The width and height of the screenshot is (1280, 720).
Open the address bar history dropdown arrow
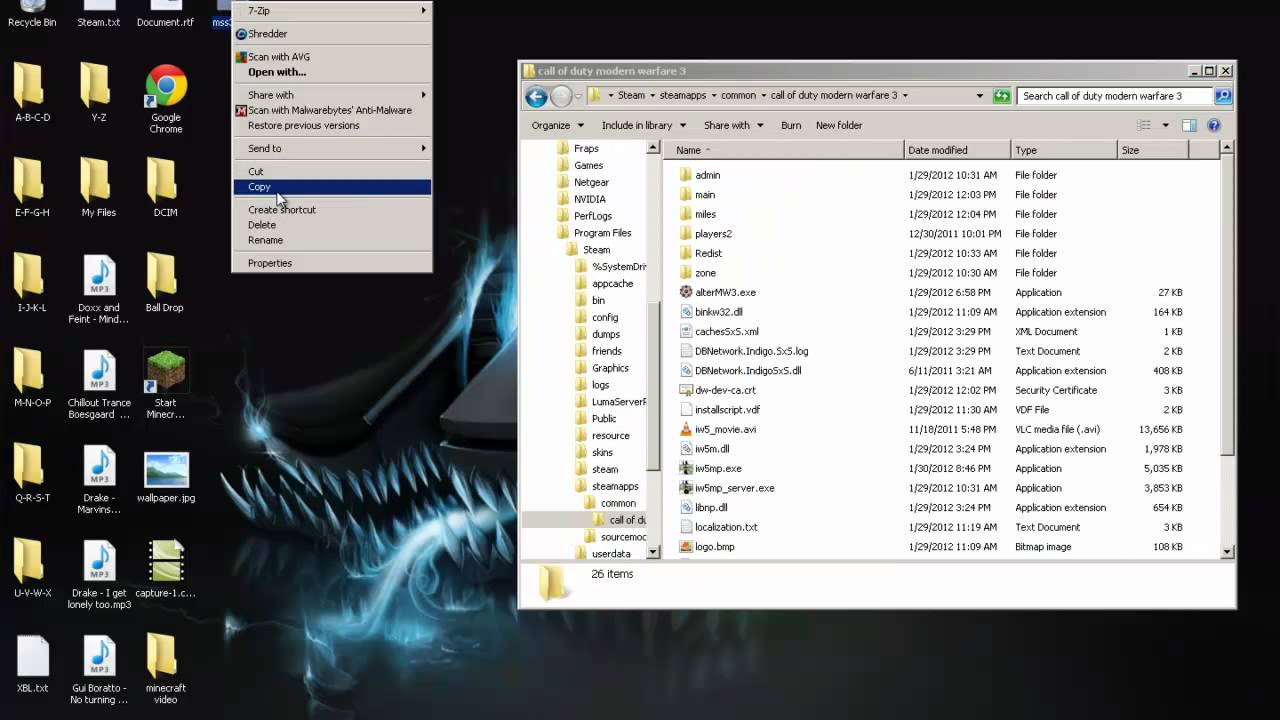click(x=980, y=96)
